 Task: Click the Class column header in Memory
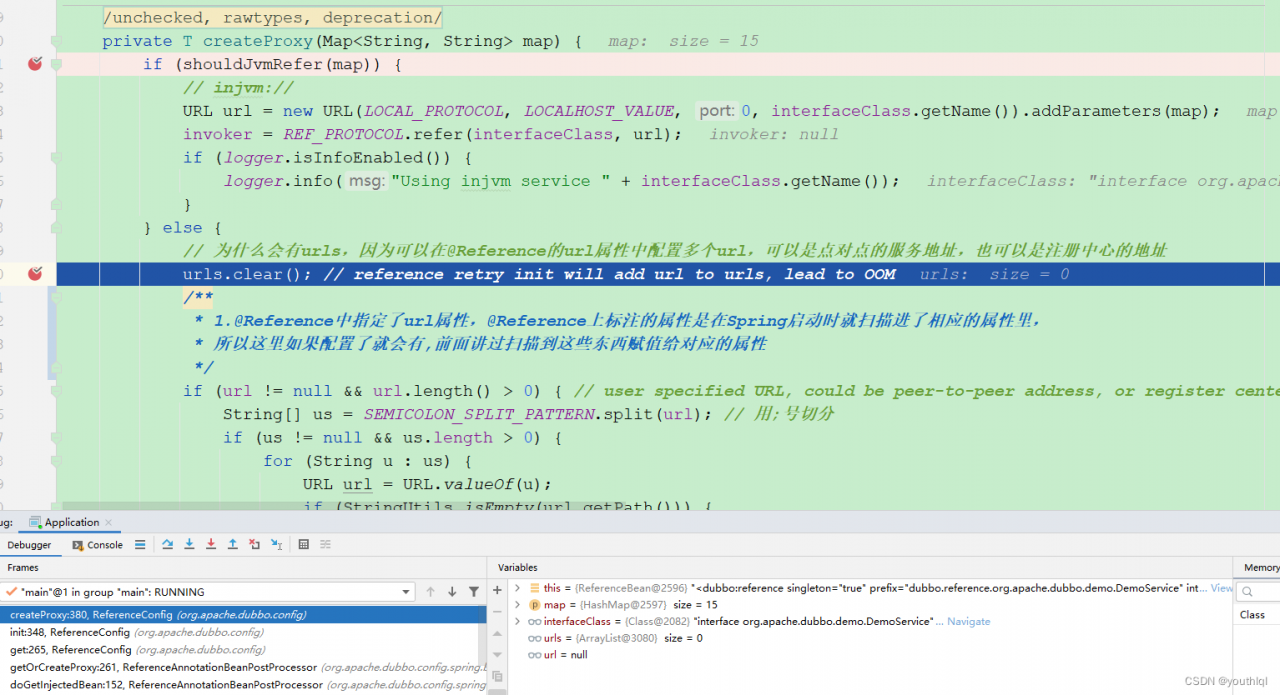(x=1252, y=615)
